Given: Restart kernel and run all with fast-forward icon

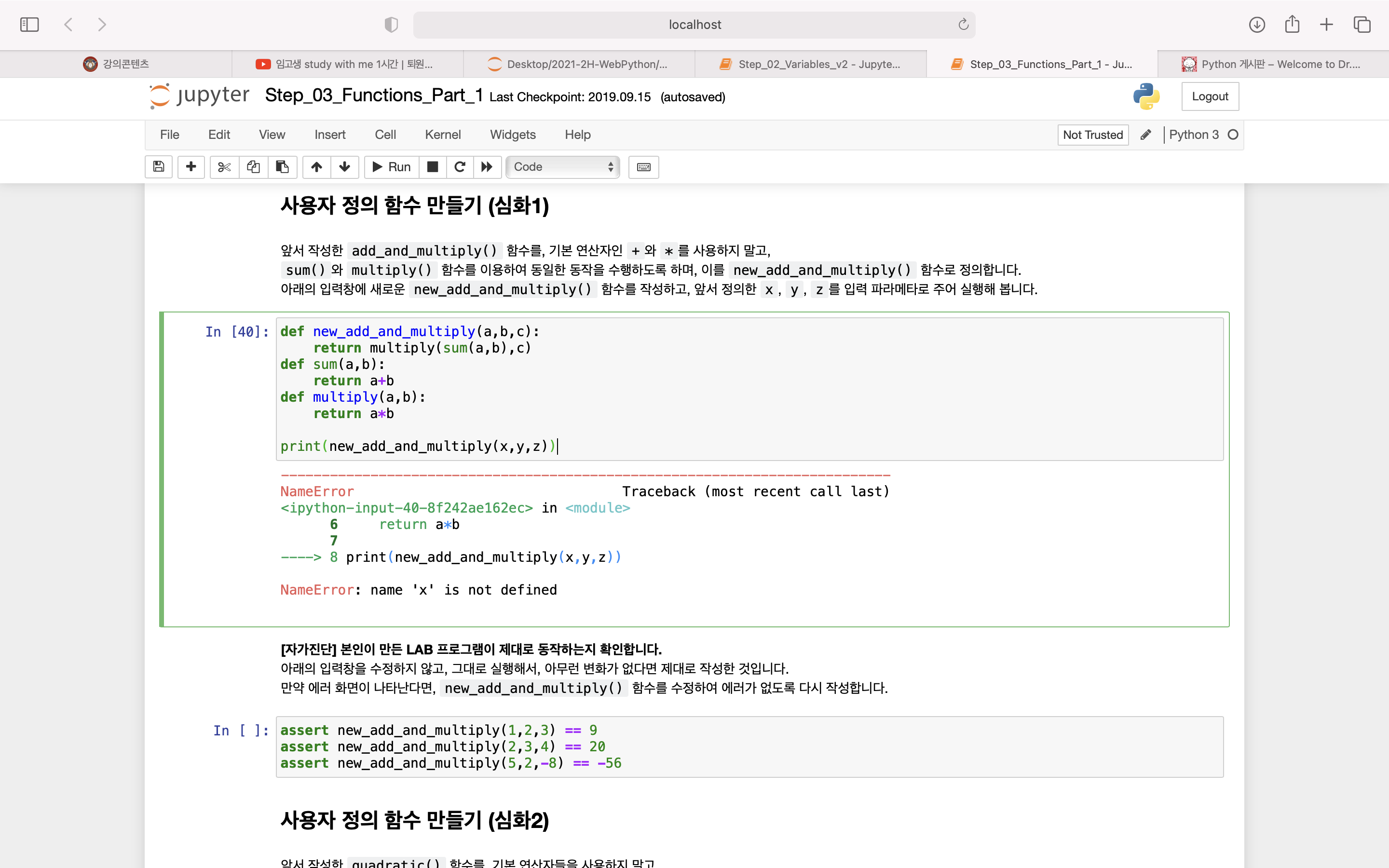Looking at the screenshot, I should click(487, 166).
